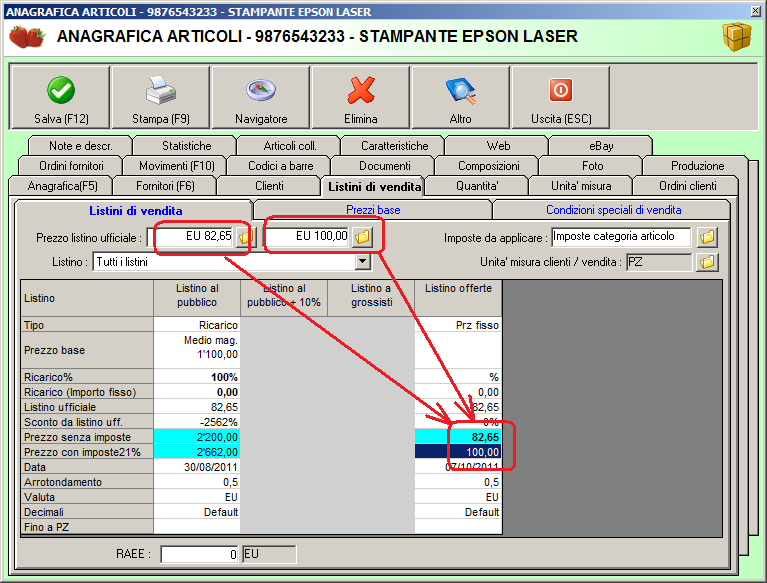The image size is (767, 583).
Task: Select the Listini di vendita sub-tab
Action: coord(135,211)
